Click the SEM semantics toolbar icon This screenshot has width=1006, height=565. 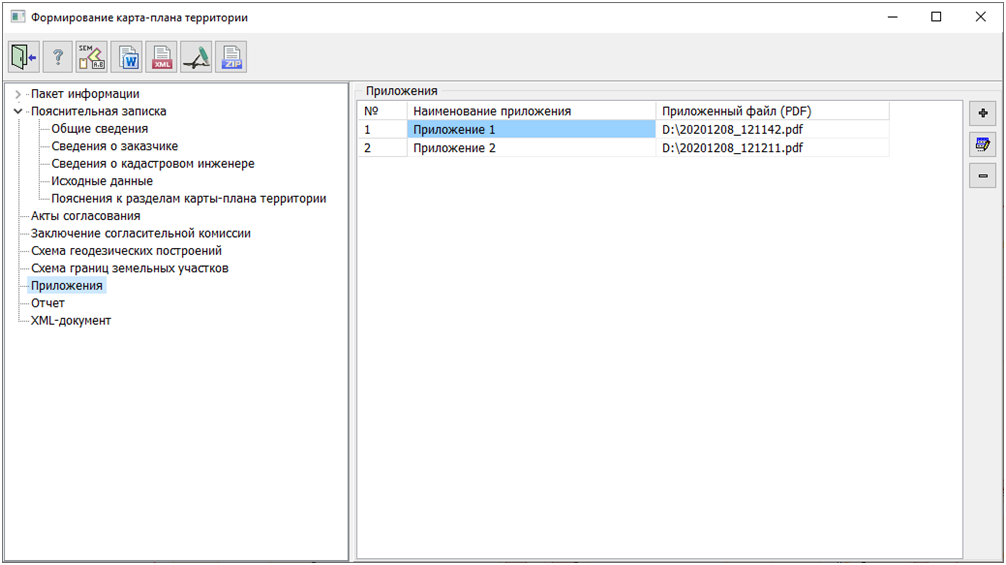92,57
